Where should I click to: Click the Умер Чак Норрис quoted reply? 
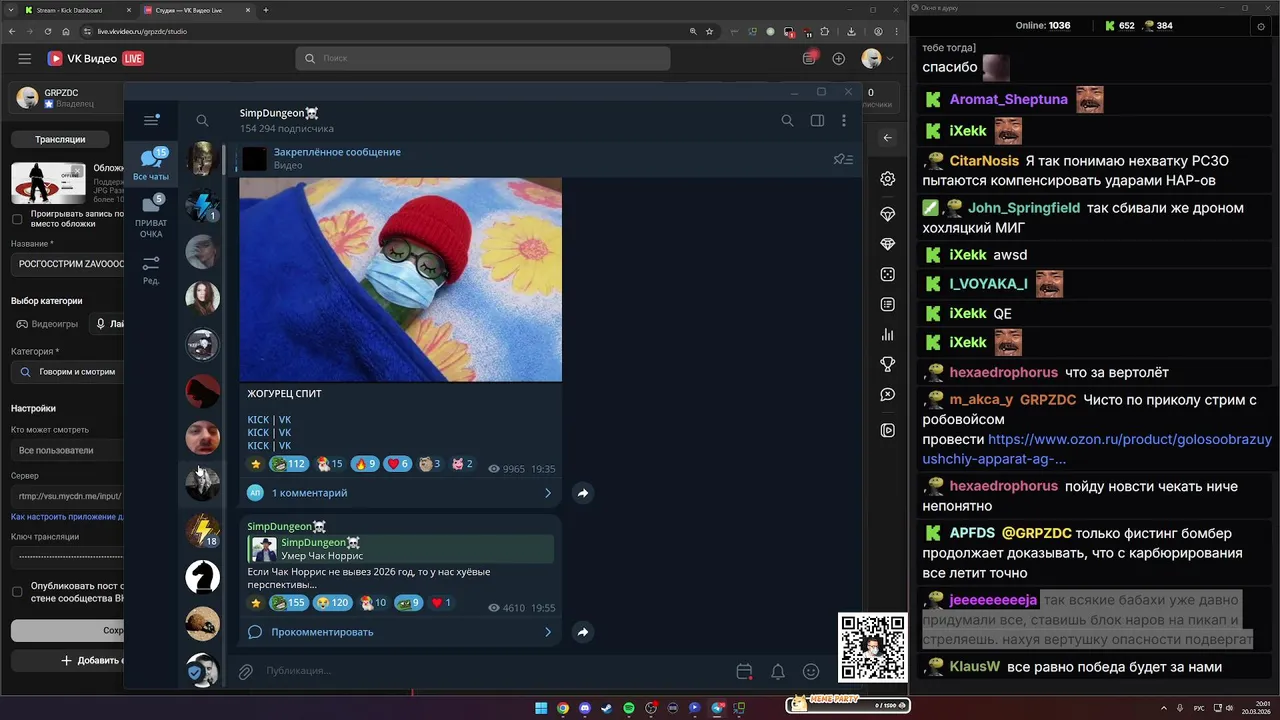pos(401,549)
